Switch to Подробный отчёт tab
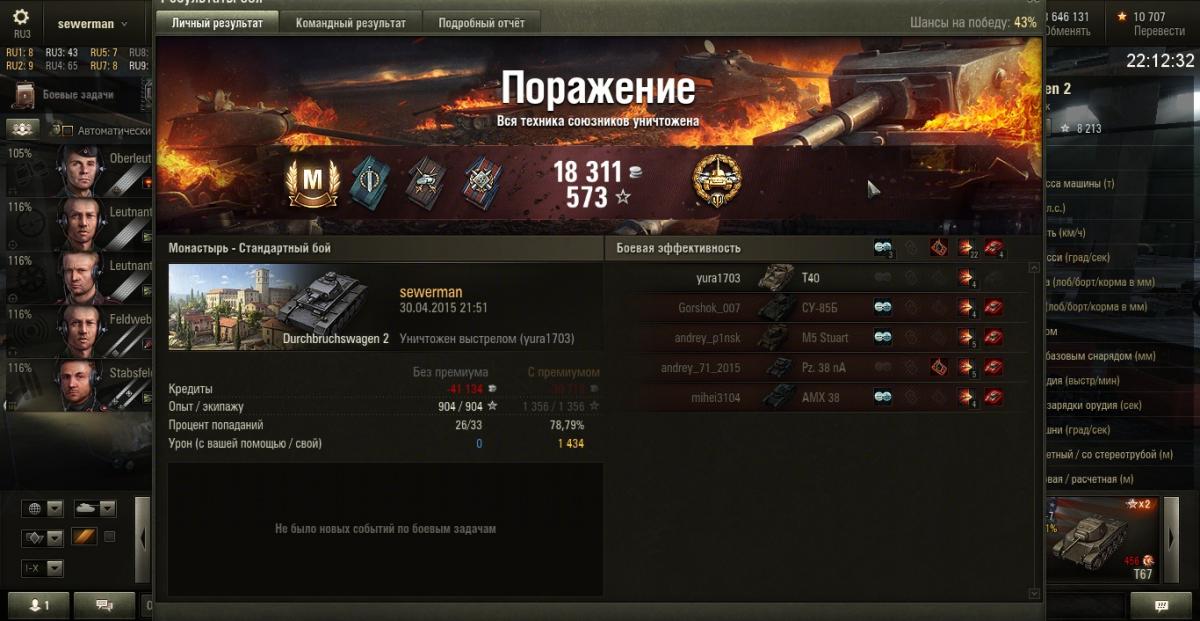 tap(482, 22)
